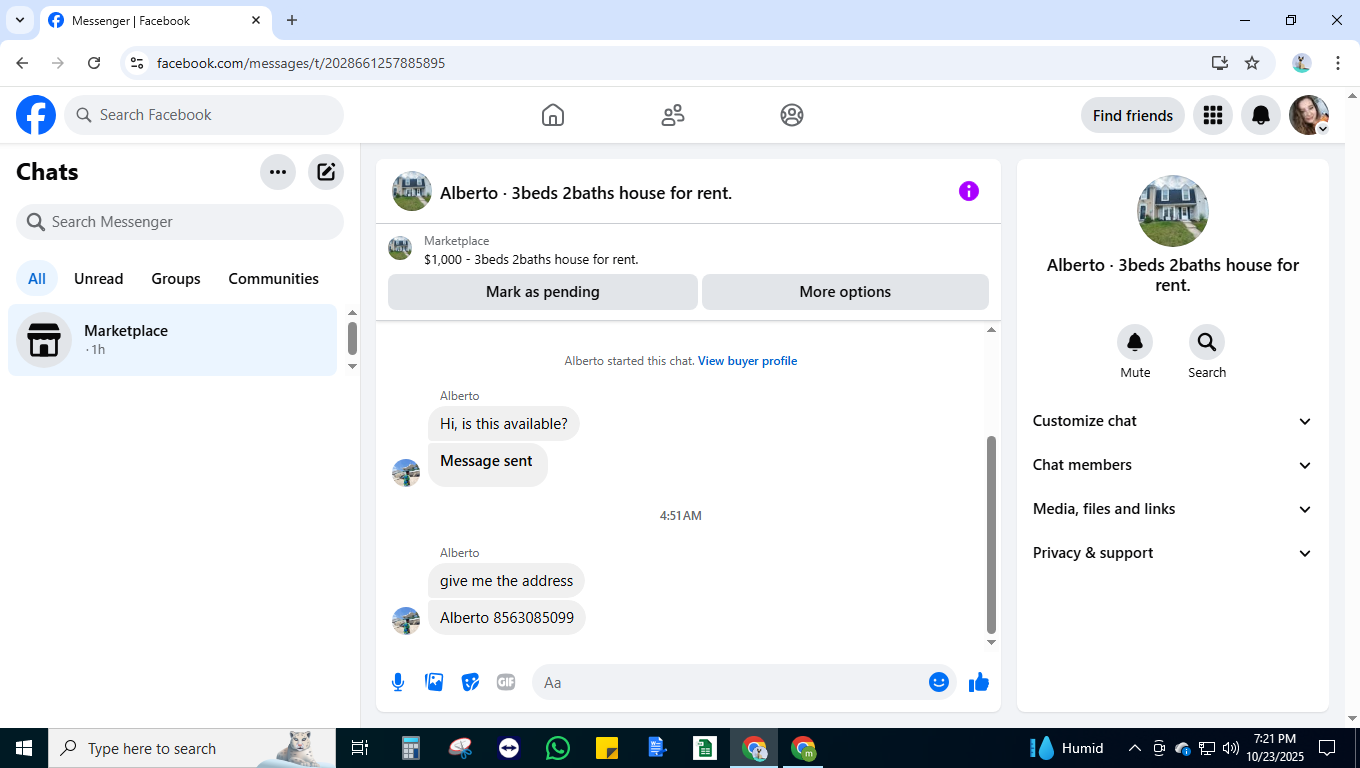Open Facebook home via logo
Screen dimensions: 1360x768
click(x=36, y=115)
